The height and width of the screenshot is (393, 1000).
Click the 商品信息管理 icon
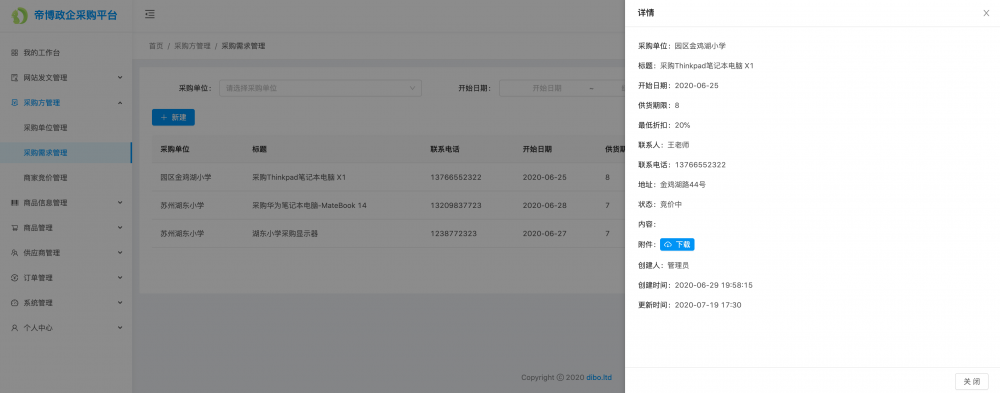point(15,203)
